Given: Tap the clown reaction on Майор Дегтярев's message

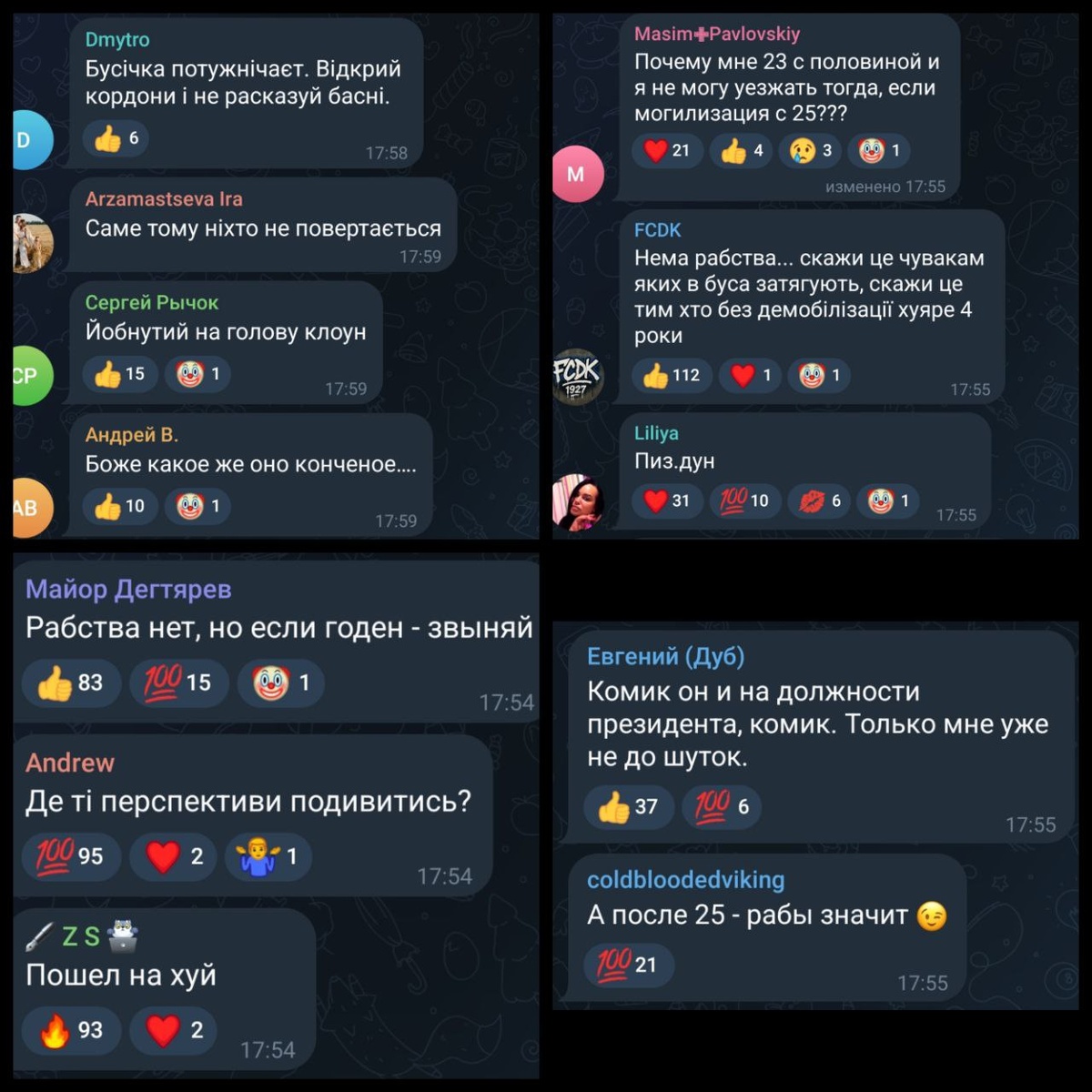Looking at the screenshot, I should (x=280, y=682).
